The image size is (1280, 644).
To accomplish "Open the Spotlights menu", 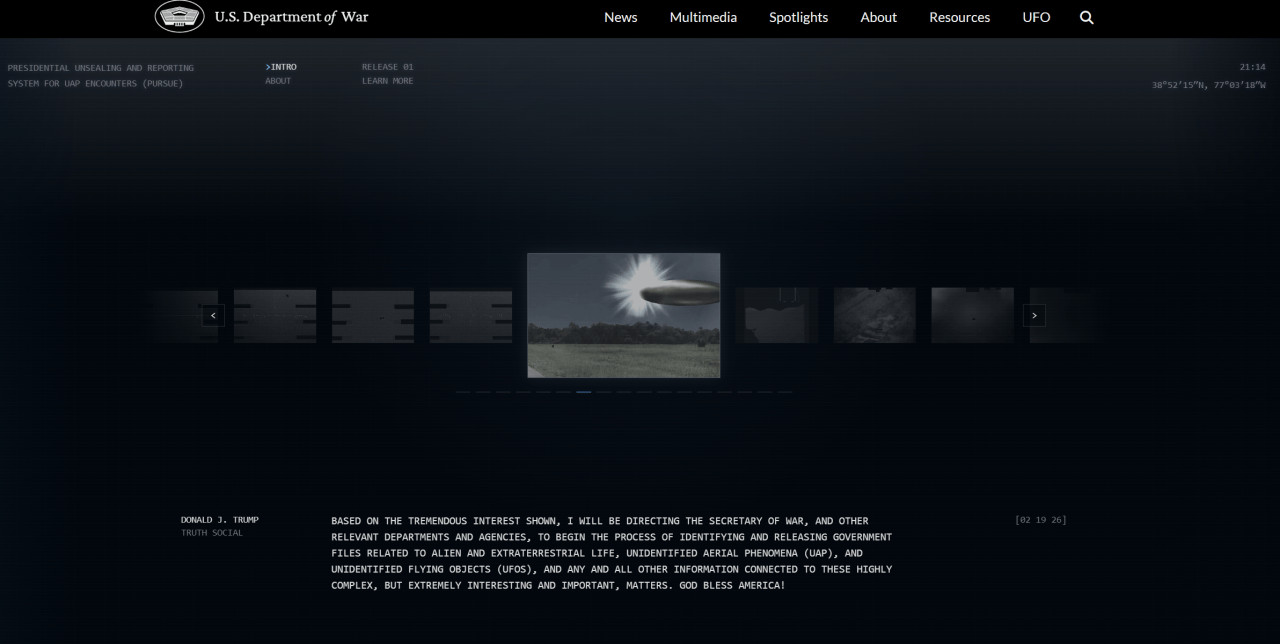I will coord(798,17).
